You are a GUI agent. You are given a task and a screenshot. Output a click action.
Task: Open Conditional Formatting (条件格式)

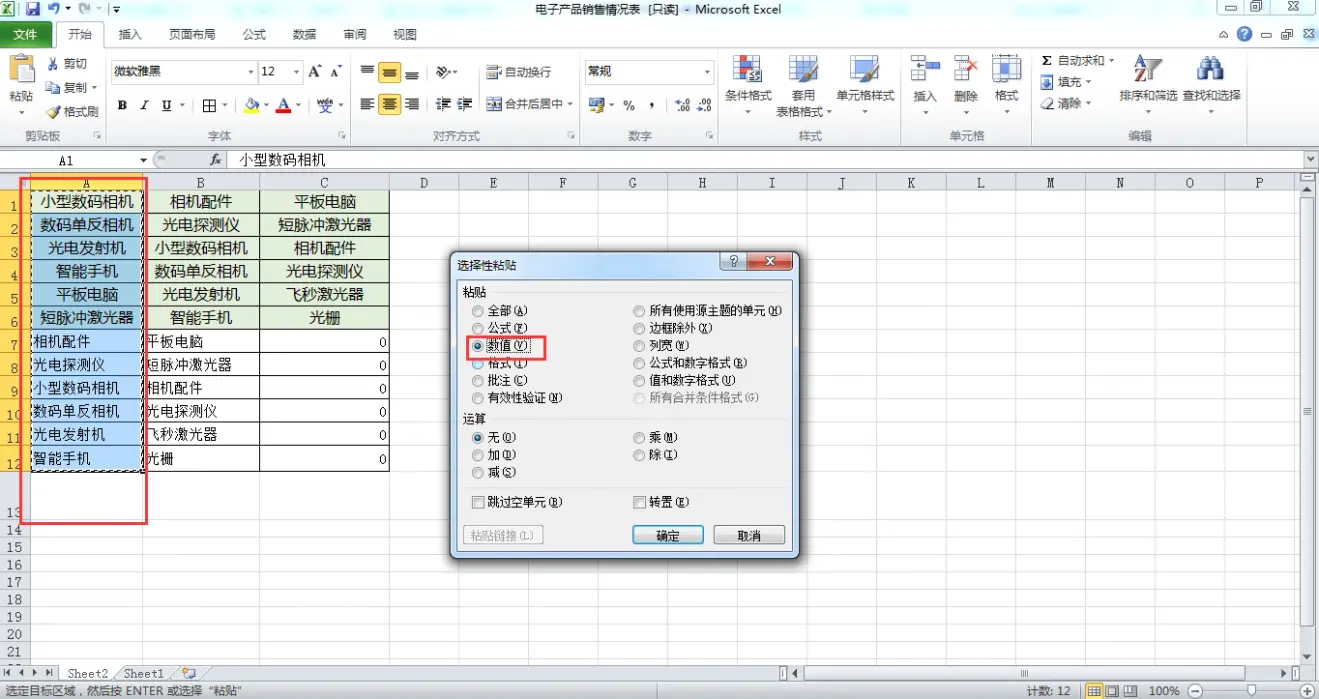coord(748,84)
